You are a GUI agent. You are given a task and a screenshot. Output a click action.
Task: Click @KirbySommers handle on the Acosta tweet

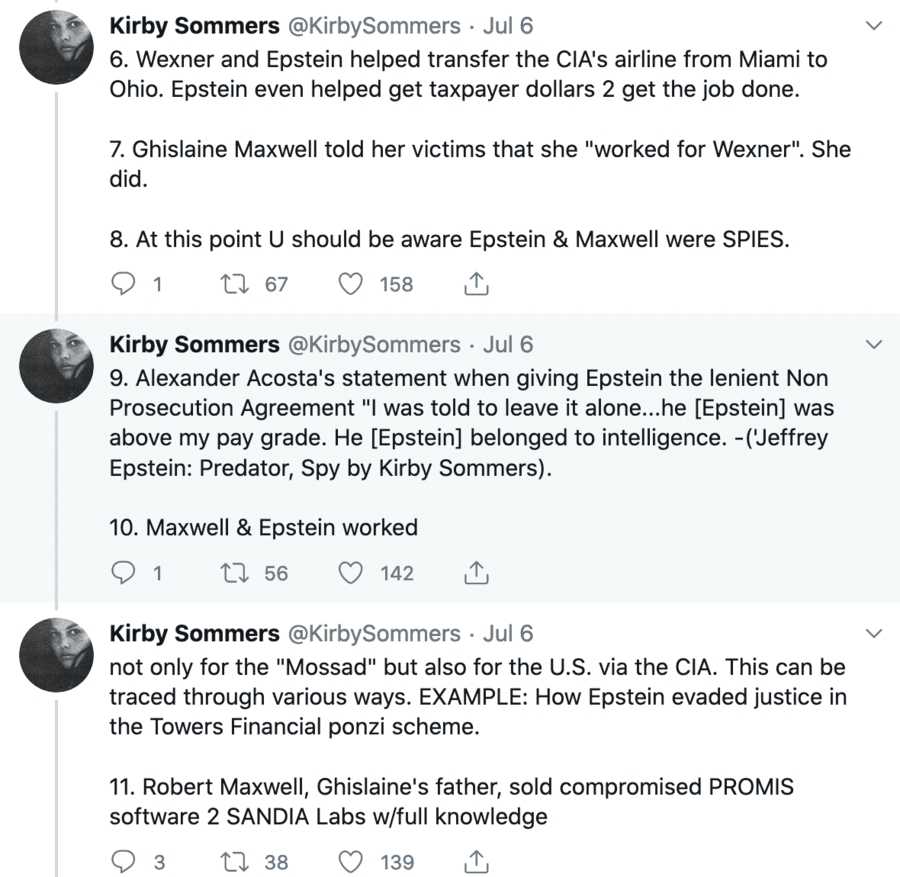374,345
